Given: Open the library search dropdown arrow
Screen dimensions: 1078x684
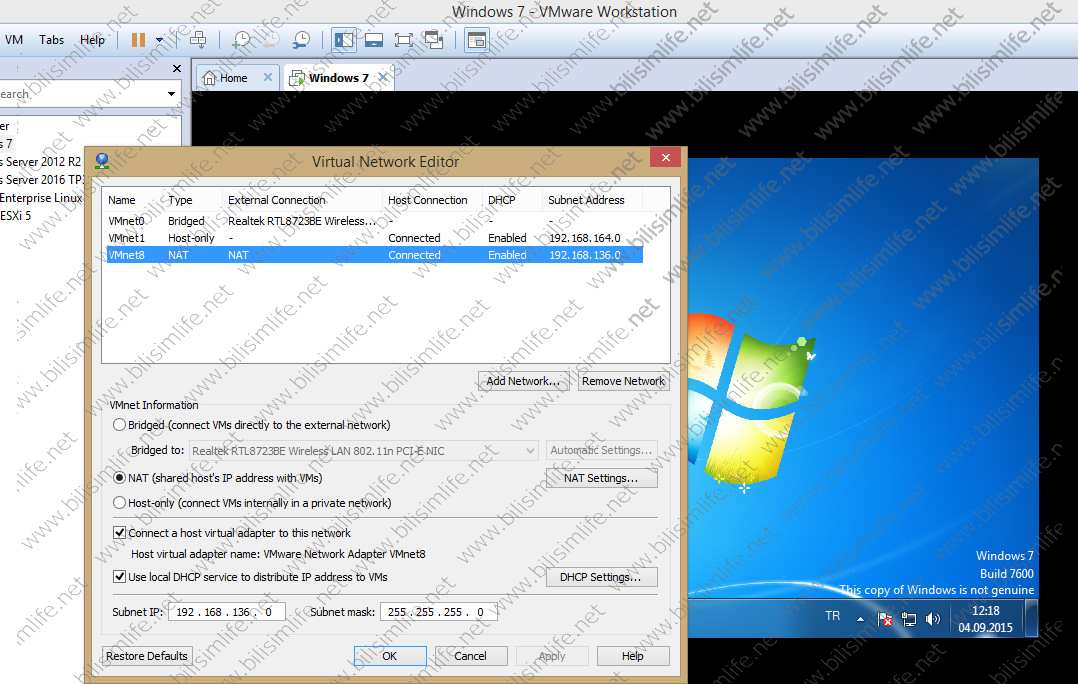Looking at the screenshot, I should (x=171, y=93).
